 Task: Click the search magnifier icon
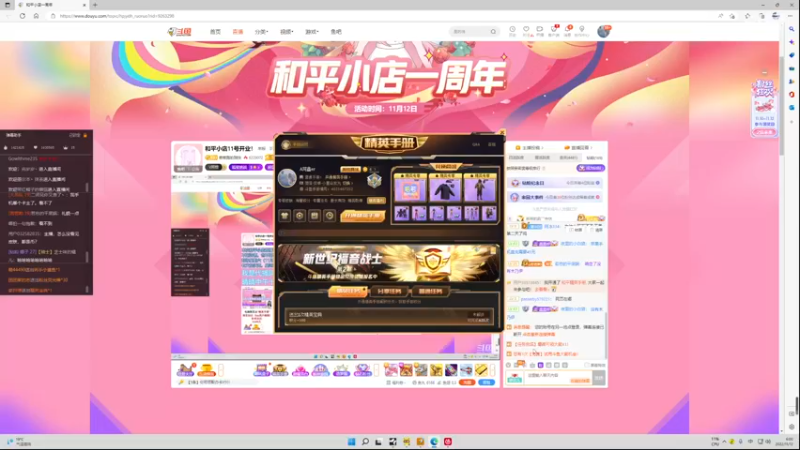493,32
